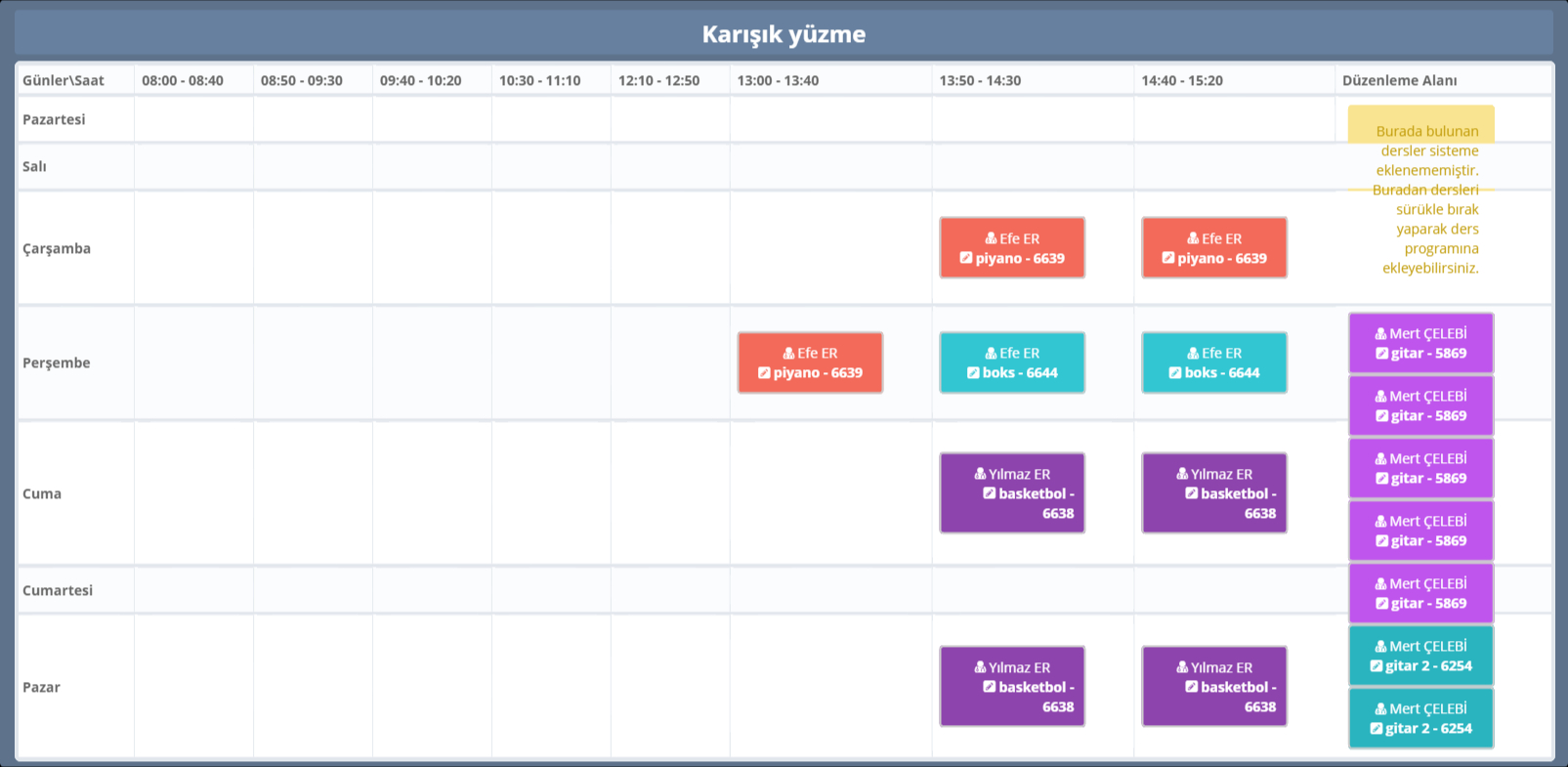Click edit icon on Perşembe 14:40 boks card

1175,373
